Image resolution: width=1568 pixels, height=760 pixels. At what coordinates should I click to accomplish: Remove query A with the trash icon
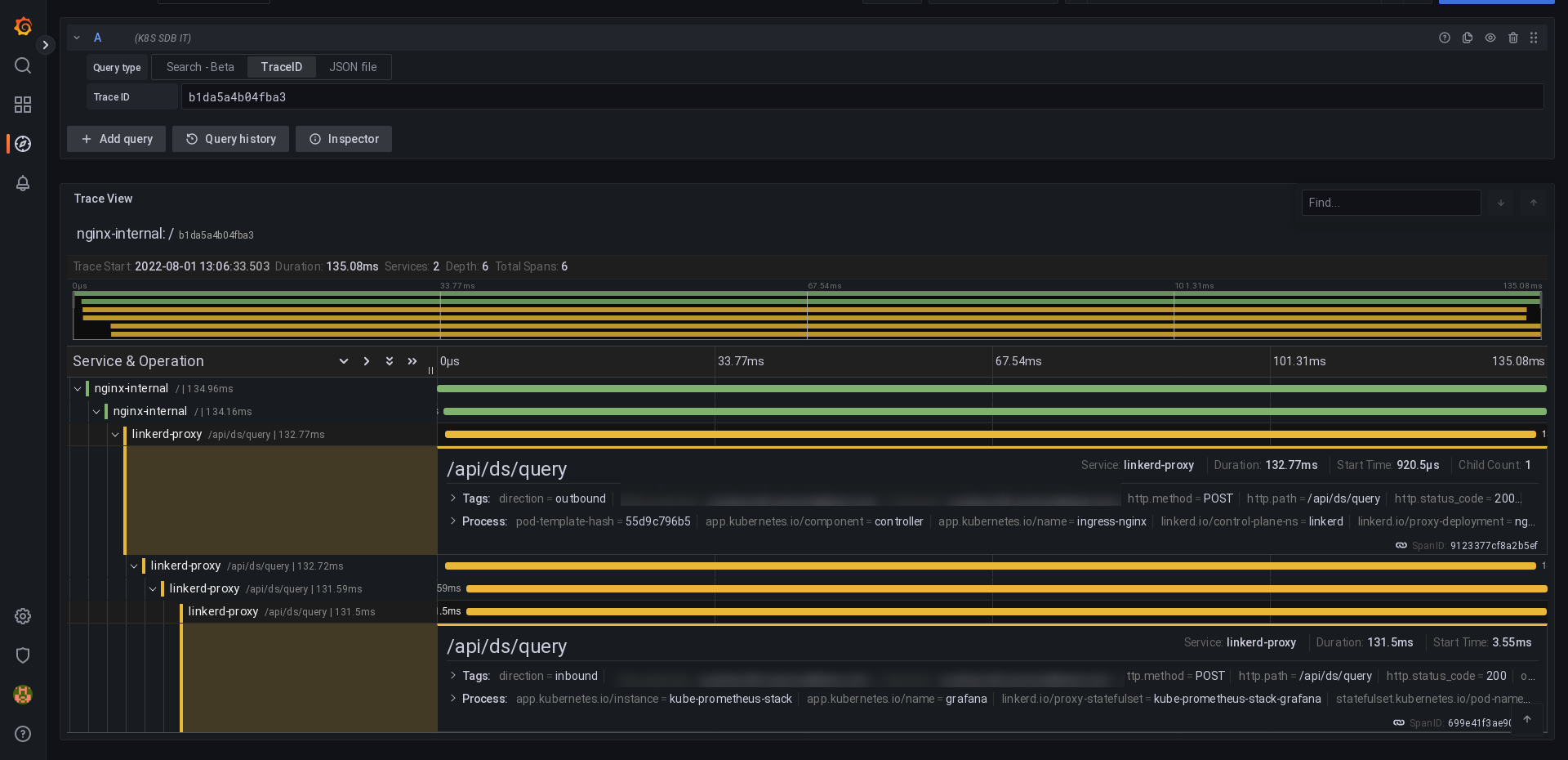pos(1513,38)
